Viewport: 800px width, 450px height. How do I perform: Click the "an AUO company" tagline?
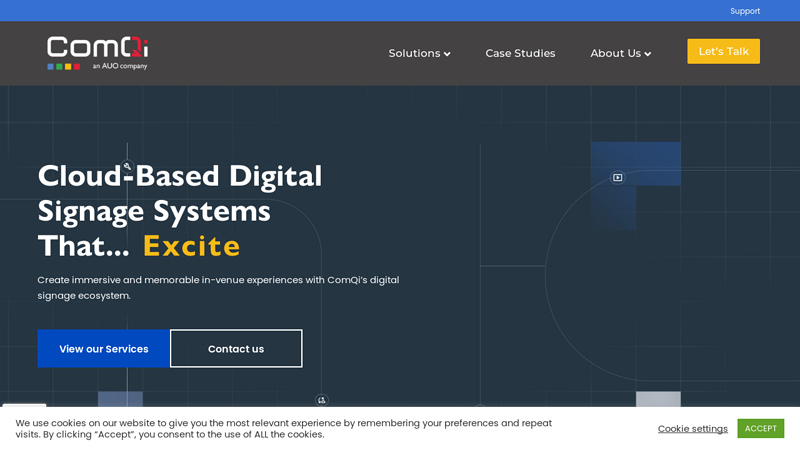[x=120, y=66]
